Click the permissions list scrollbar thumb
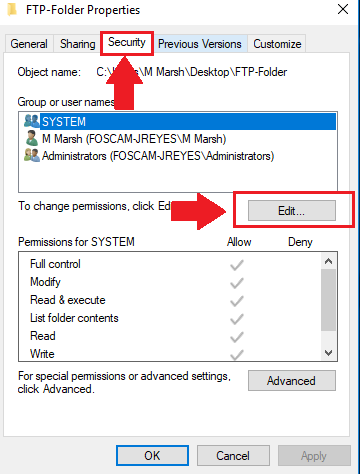 coord(328,300)
